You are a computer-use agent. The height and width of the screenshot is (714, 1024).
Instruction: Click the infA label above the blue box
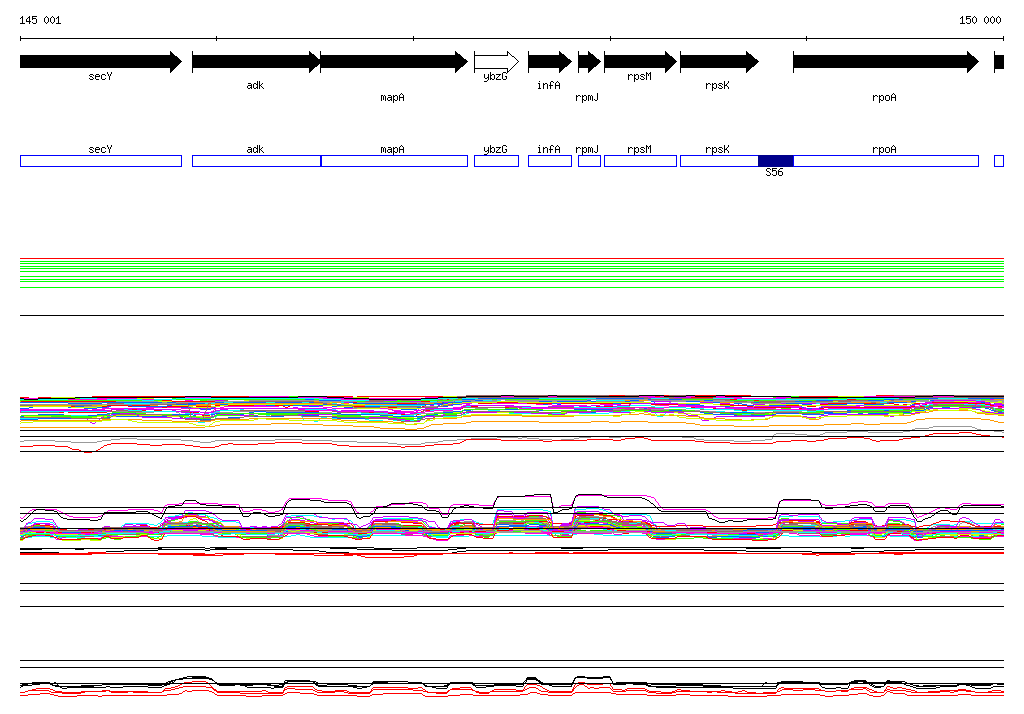[549, 150]
